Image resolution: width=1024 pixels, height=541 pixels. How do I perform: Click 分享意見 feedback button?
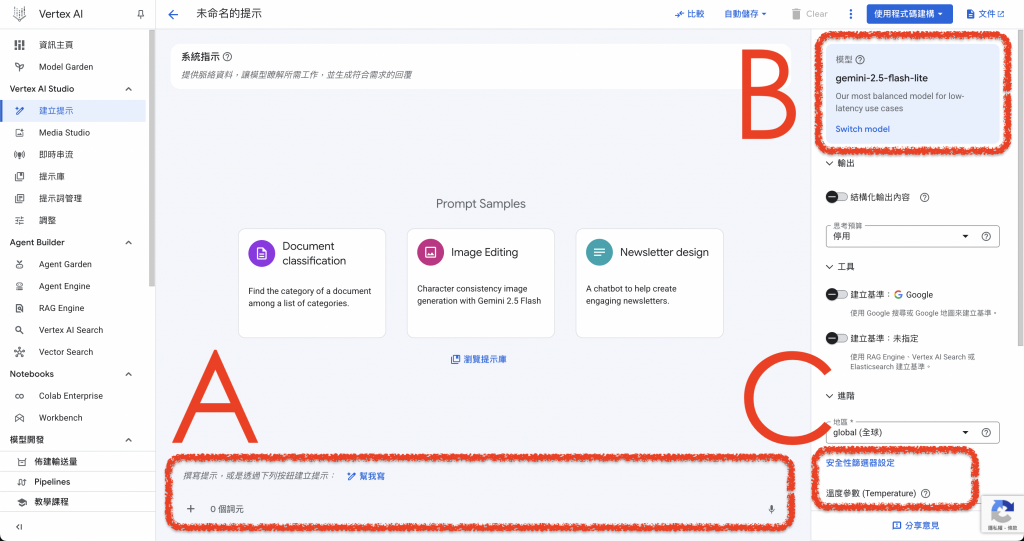(x=916, y=525)
